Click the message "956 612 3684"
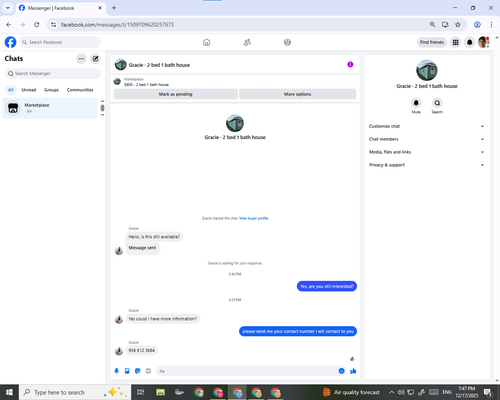 pos(142,350)
